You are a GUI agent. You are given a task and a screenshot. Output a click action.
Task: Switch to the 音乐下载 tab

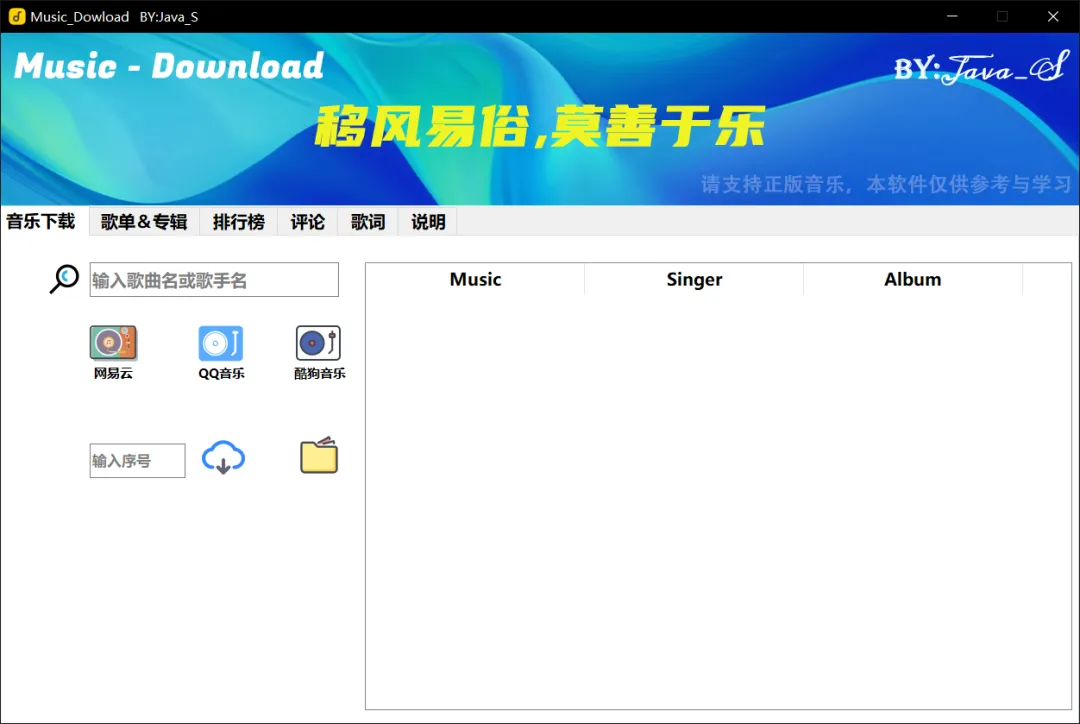tap(41, 221)
